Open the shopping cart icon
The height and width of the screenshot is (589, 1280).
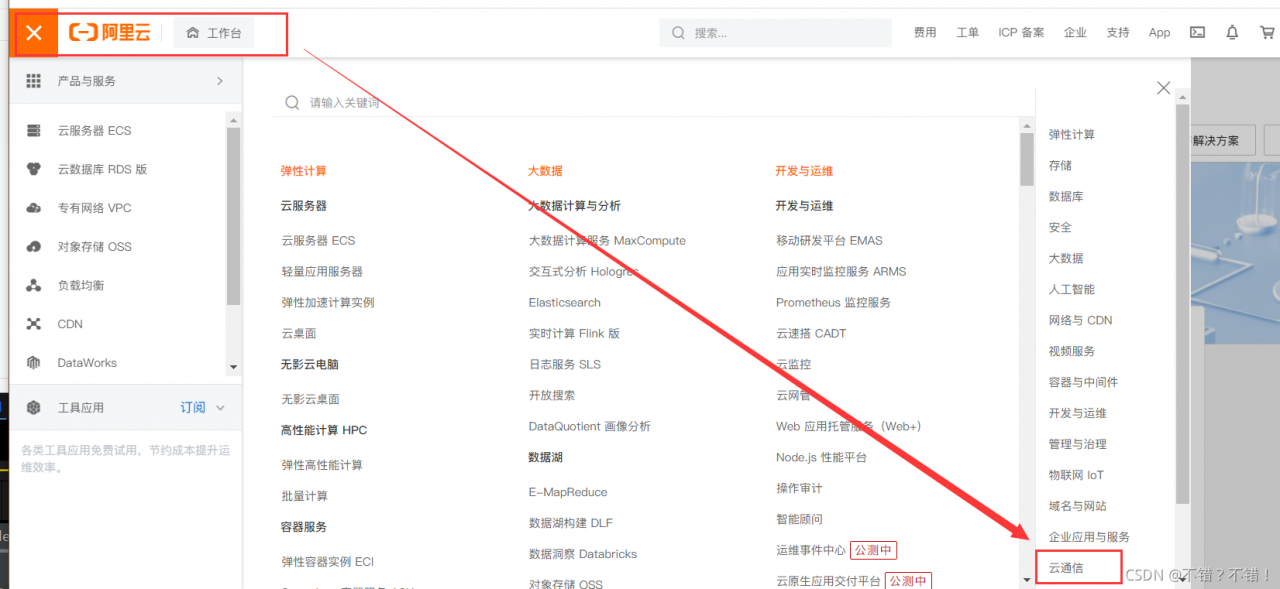[x=1267, y=32]
